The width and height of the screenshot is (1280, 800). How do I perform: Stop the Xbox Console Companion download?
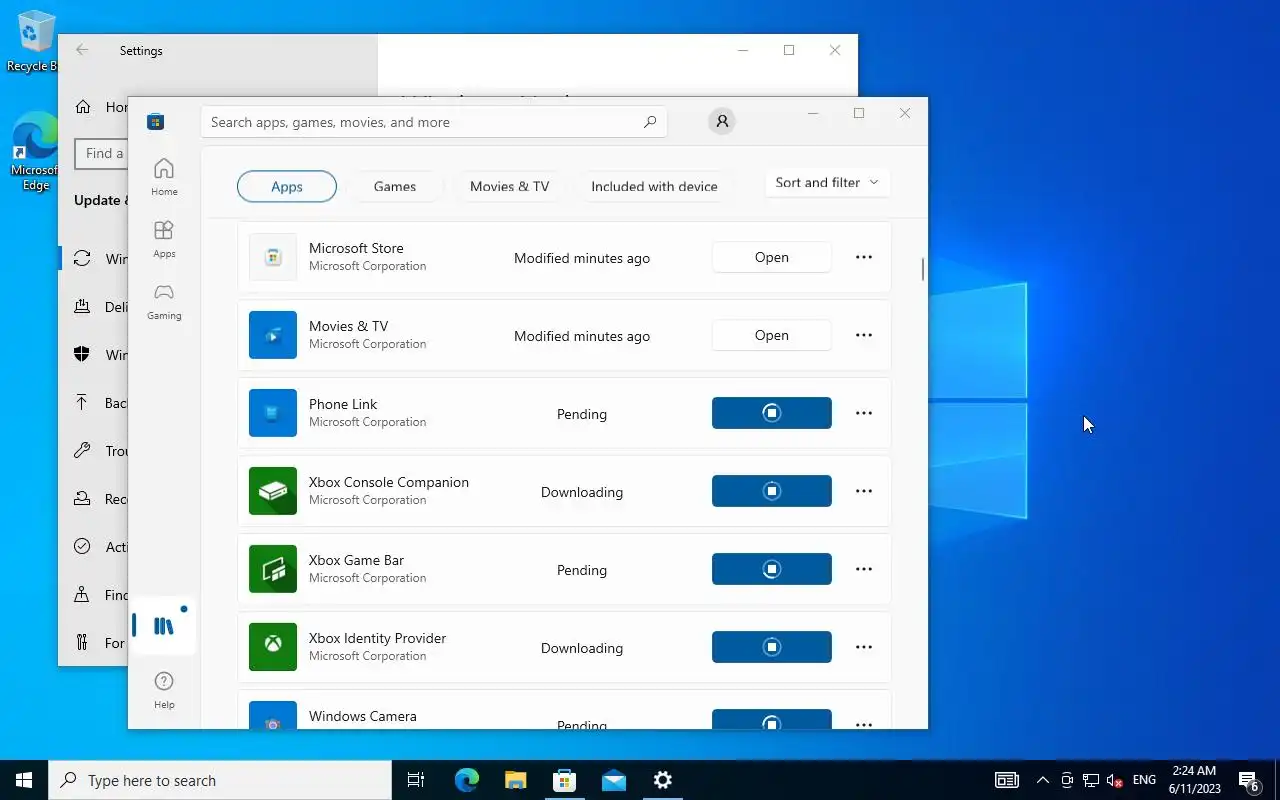(772, 491)
